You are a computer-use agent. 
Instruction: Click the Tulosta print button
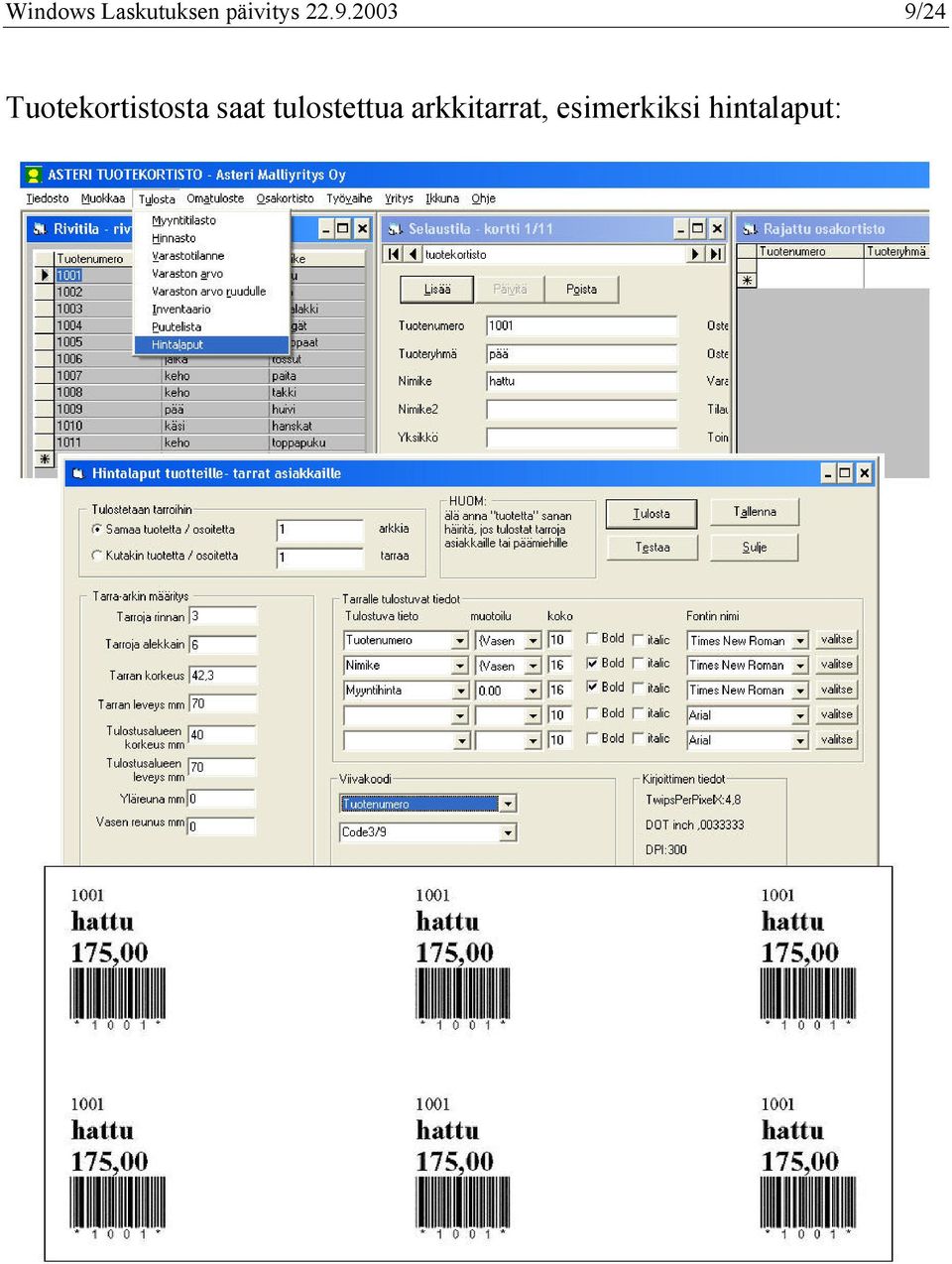(652, 514)
